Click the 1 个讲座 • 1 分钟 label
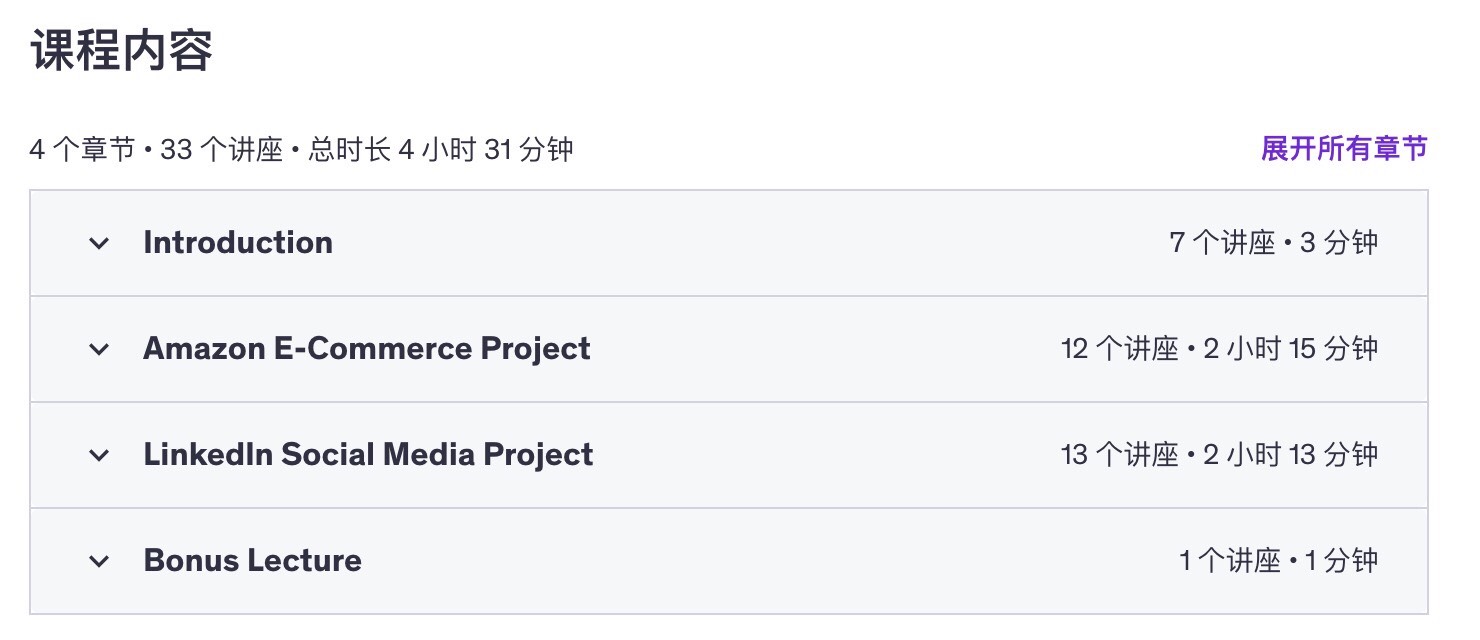Screen dimensions: 1480x640 1278,561
